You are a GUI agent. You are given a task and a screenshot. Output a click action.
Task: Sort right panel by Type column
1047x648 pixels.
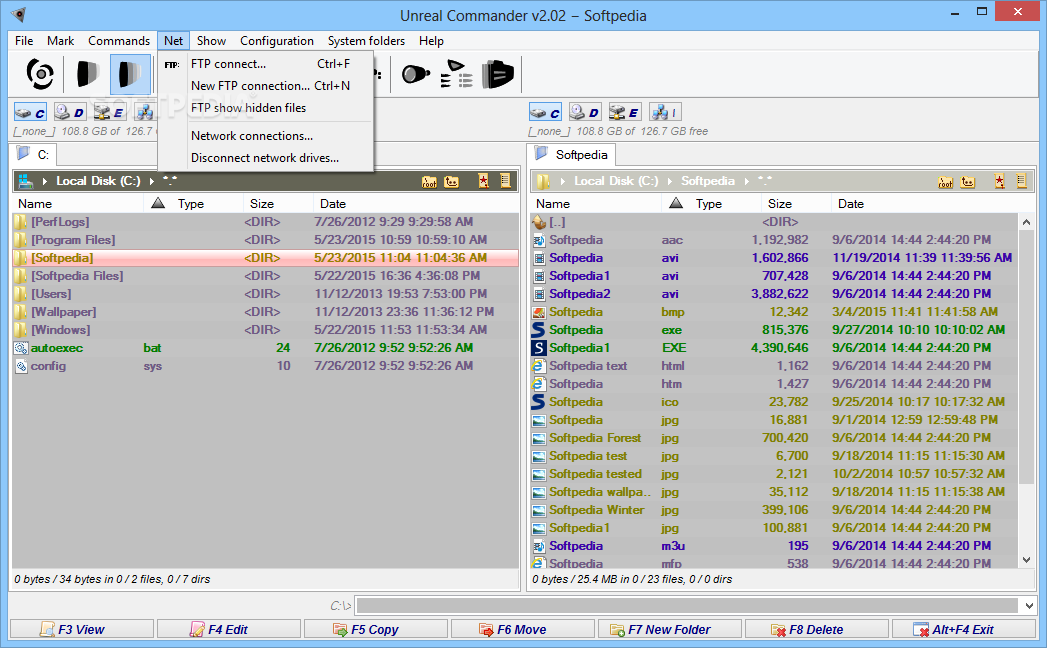(x=711, y=204)
